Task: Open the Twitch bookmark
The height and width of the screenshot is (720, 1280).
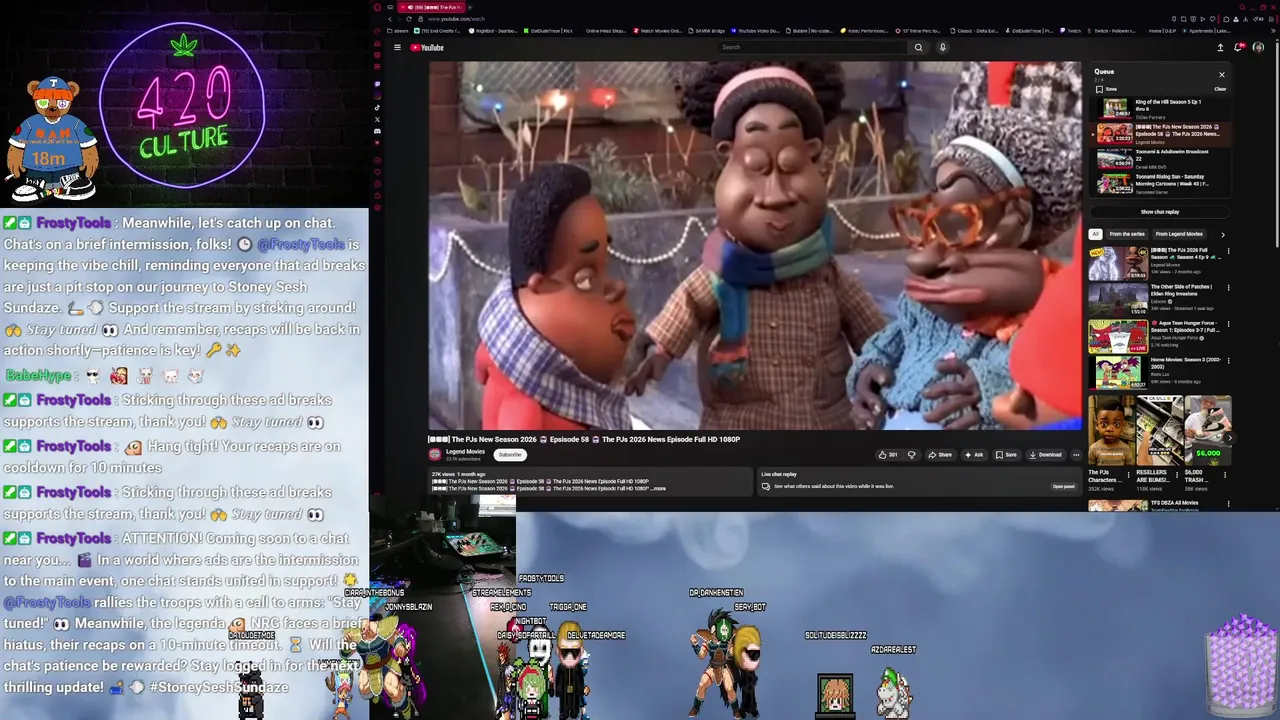Action: pos(1071,31)
